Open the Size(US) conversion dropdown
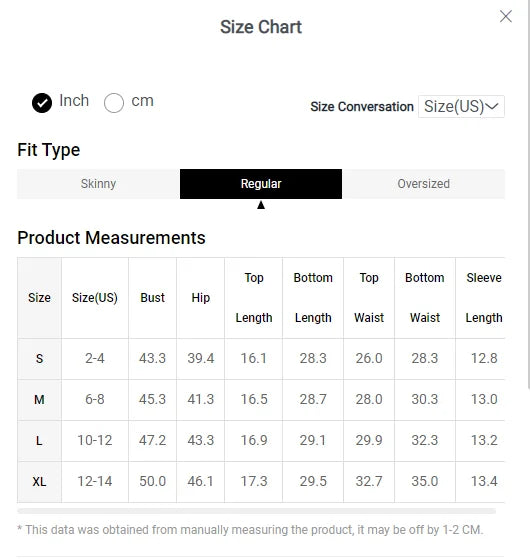The height and width of the screenshot is (559, 530). tap(461, 106)
